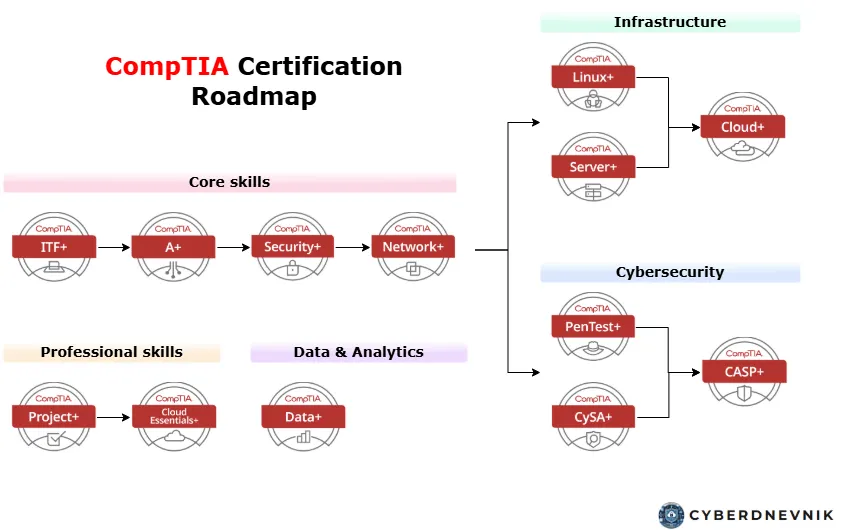Click the Security+ badge with lock icon
841x530 pixels.
tap(292, 247)
